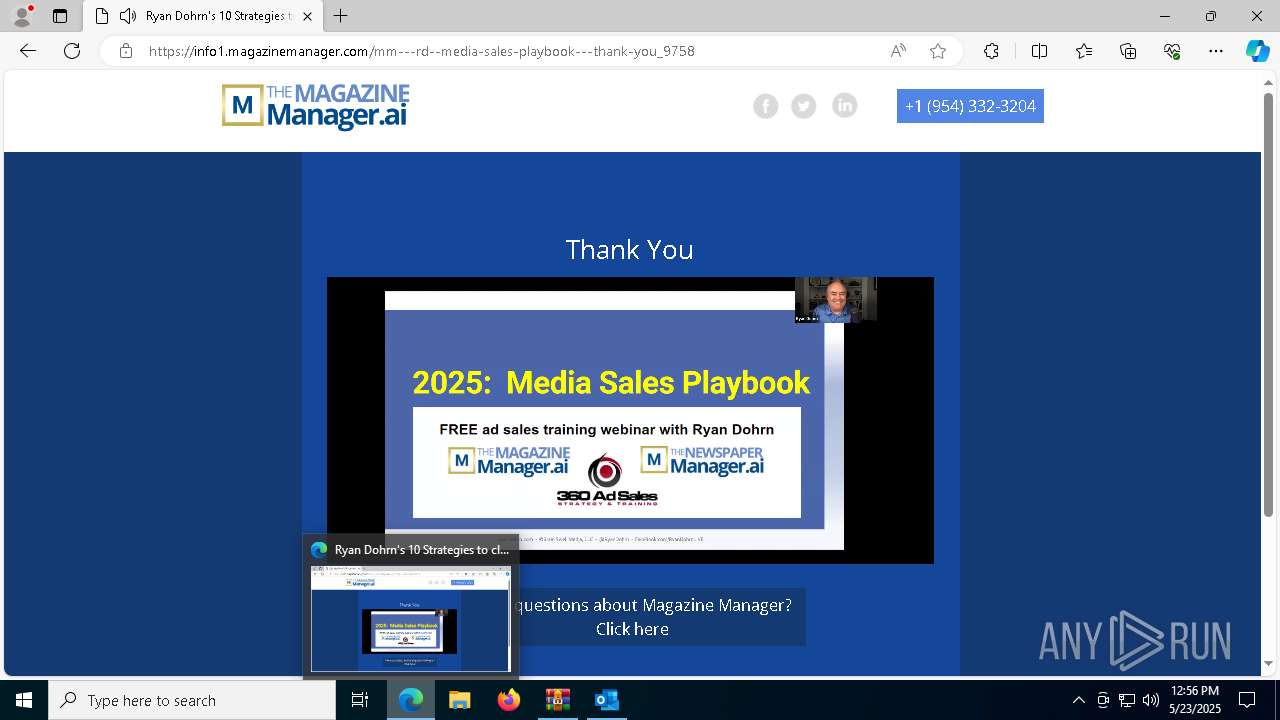View site information lock icon
The width and height of the screenshot is (1280, 720).
click(x=125, y=51)
